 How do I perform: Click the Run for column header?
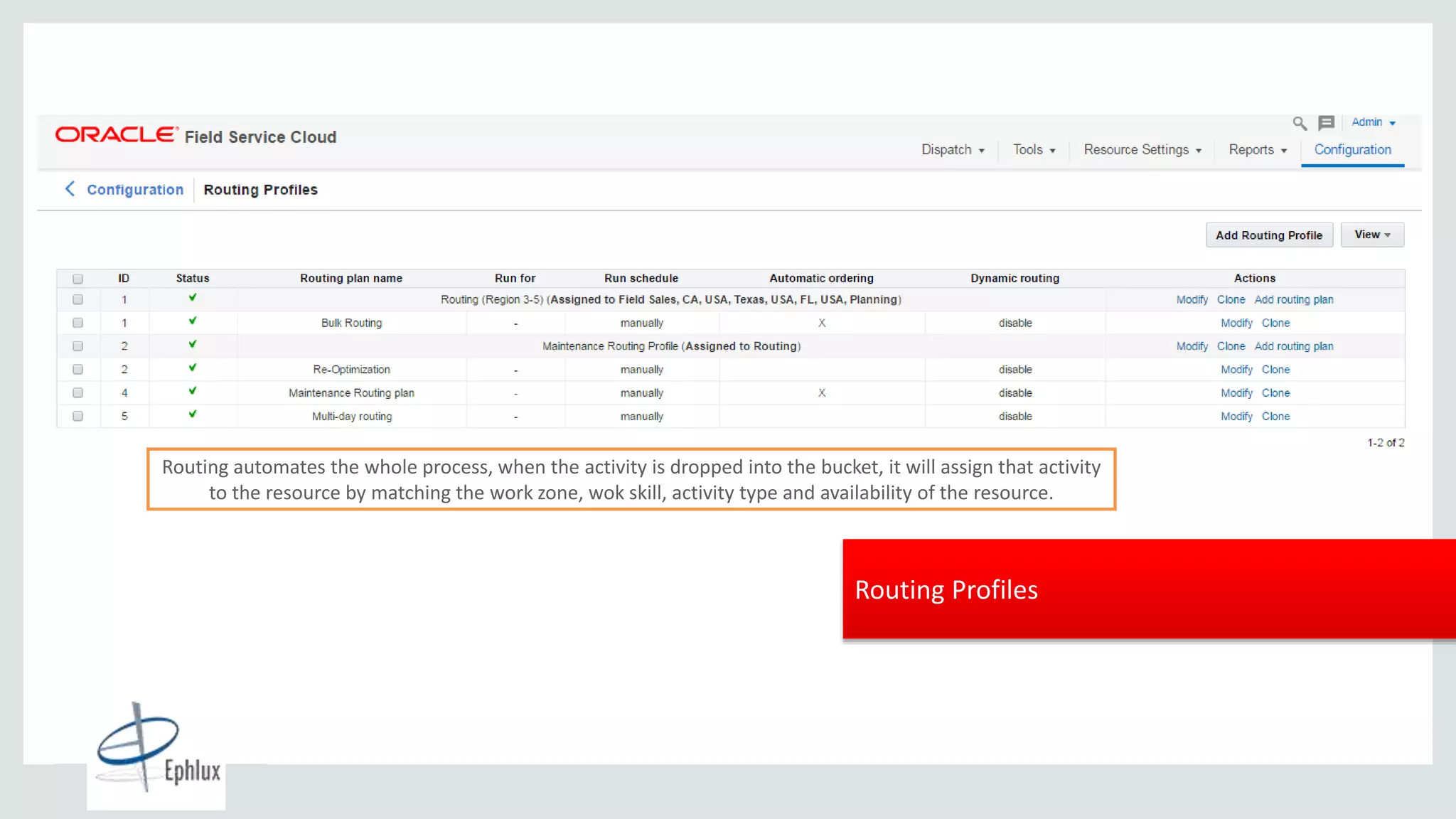515,279
